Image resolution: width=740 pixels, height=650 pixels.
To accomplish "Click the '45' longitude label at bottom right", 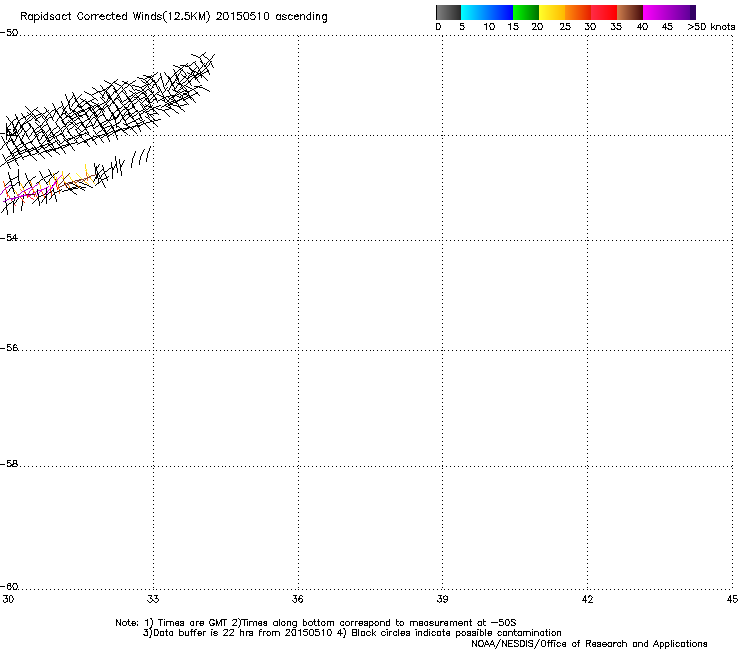I will [x=732, y=599].
